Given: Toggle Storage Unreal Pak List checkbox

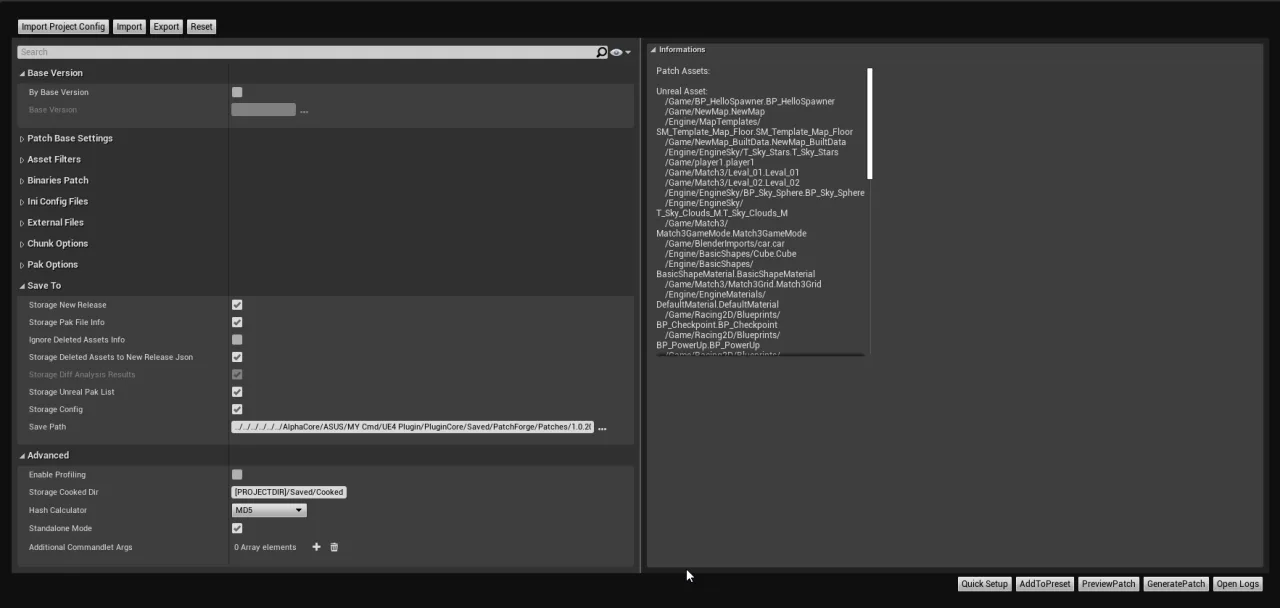Looking at the screenshot, I should coord(237,392).
